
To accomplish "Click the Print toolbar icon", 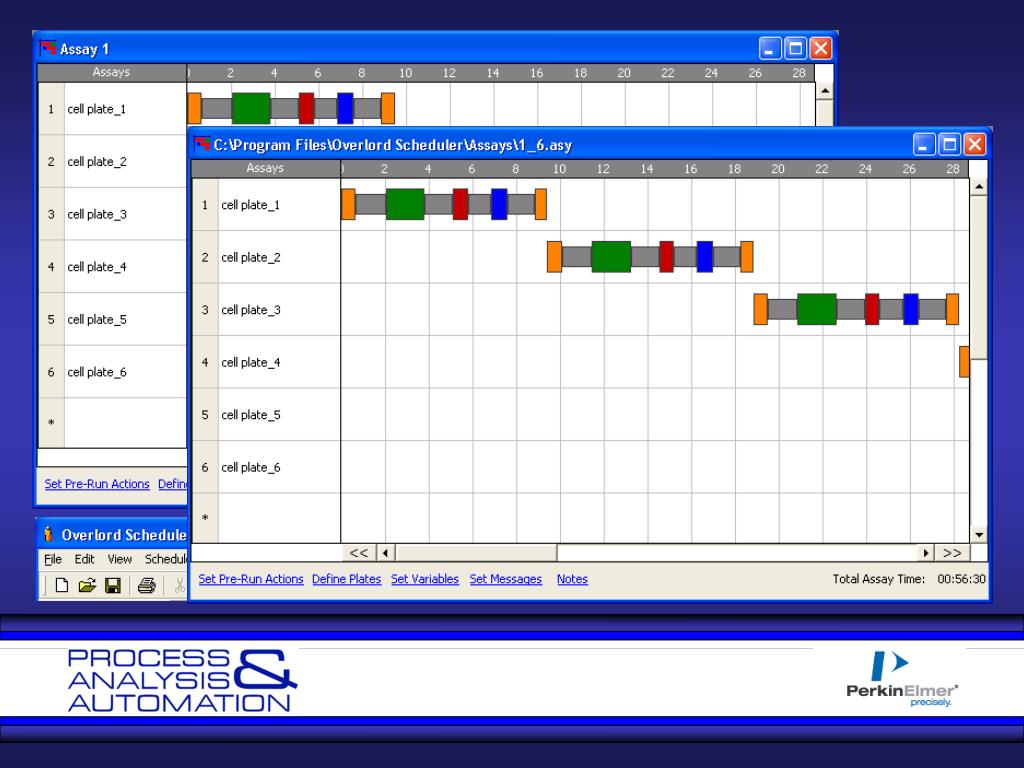I will coord(146,585).
